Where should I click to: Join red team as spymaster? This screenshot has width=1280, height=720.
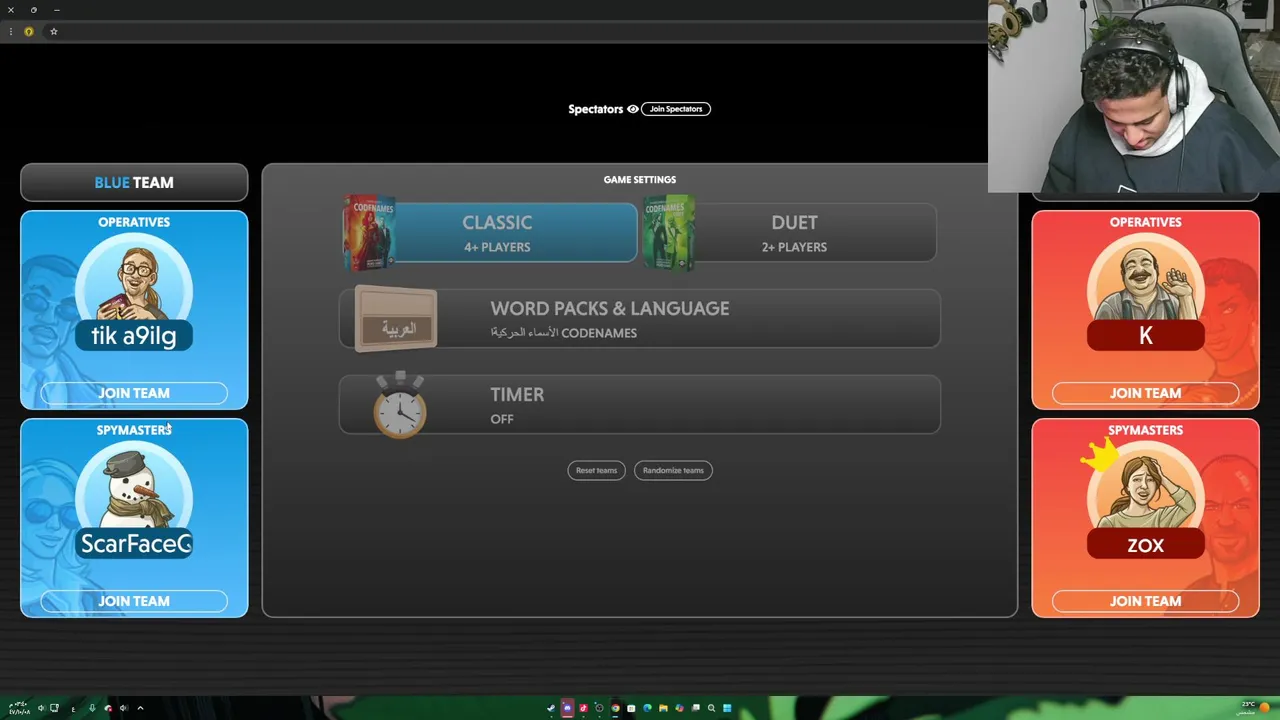point(1145,601)
